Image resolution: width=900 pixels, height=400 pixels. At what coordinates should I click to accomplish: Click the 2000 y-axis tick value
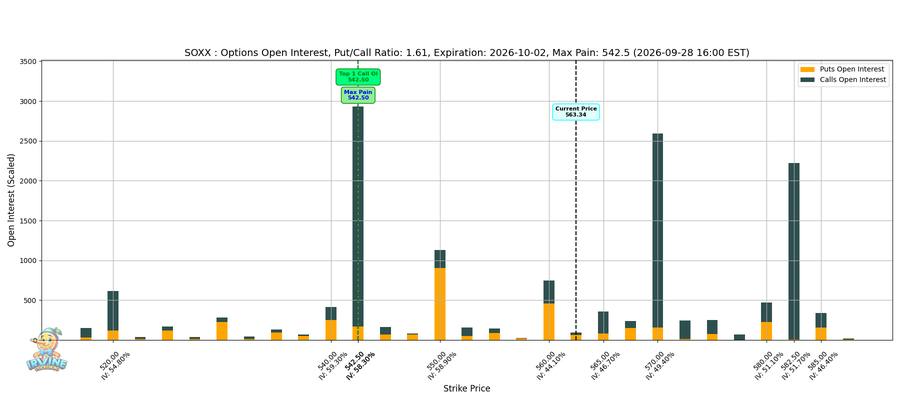point(30,181)
